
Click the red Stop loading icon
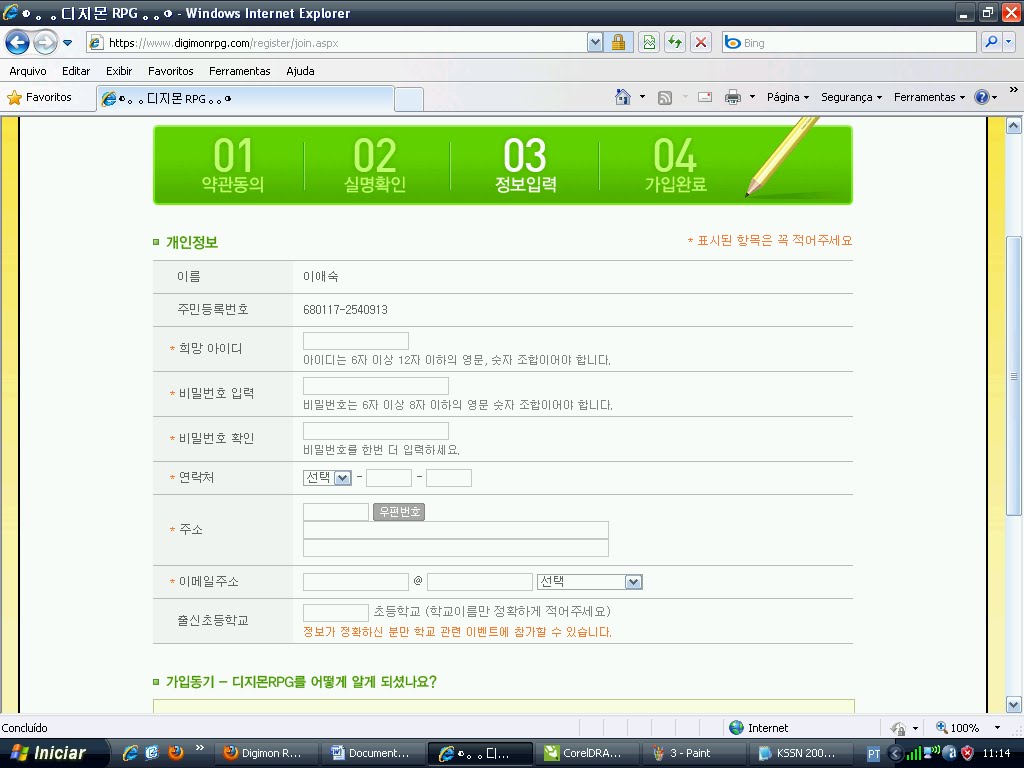(x=701, y=43)
